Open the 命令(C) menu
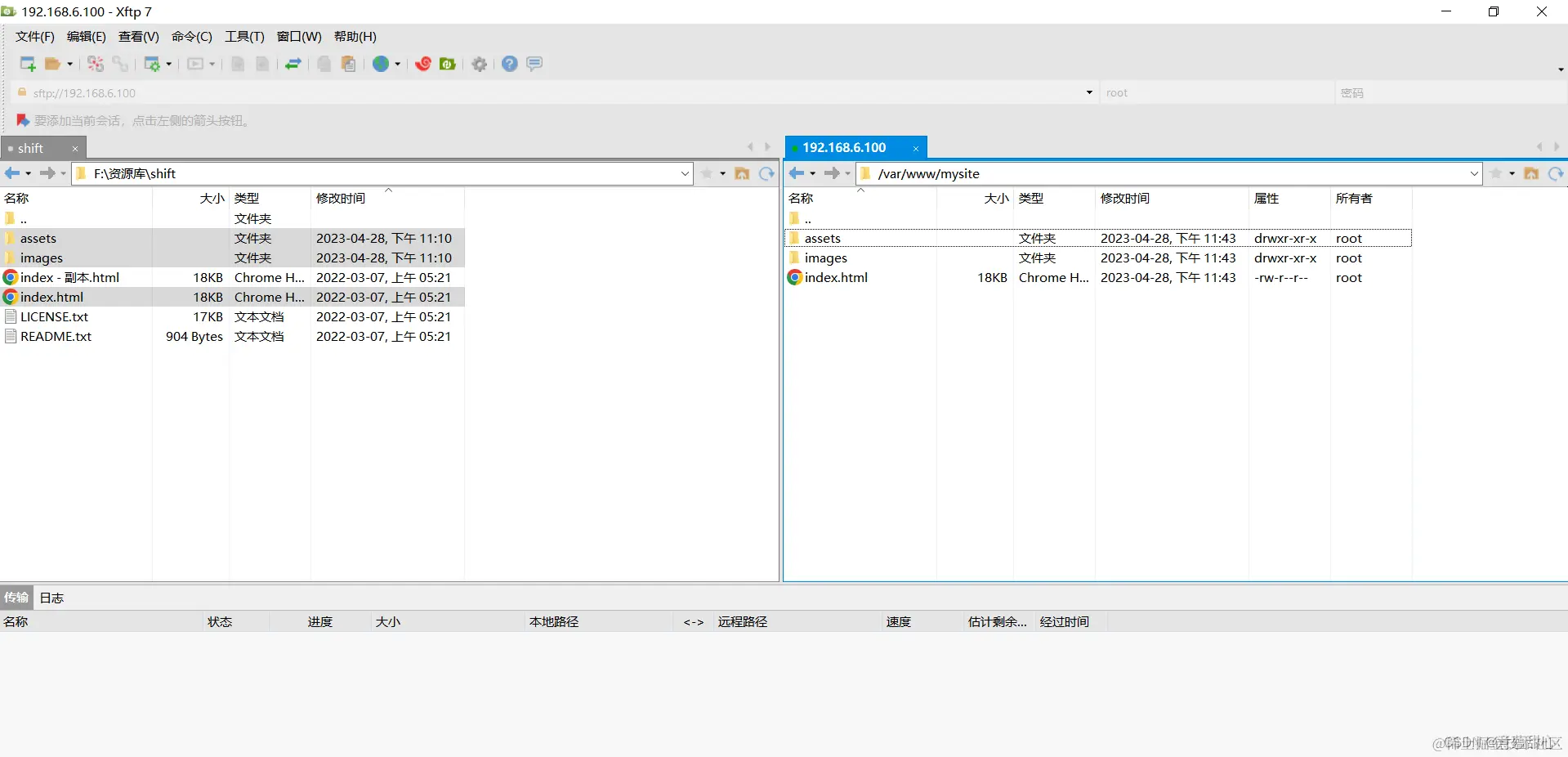Screen dimensions: 1568x757 coord(192,37)
